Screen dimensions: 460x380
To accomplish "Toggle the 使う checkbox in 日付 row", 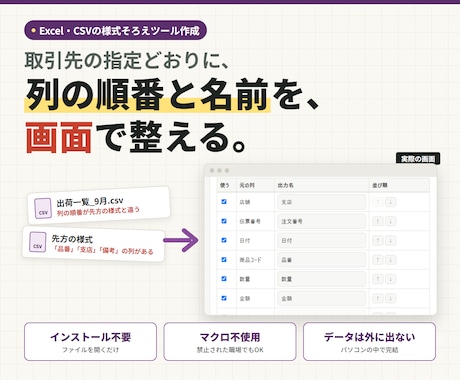I will [x=224, y=240].
